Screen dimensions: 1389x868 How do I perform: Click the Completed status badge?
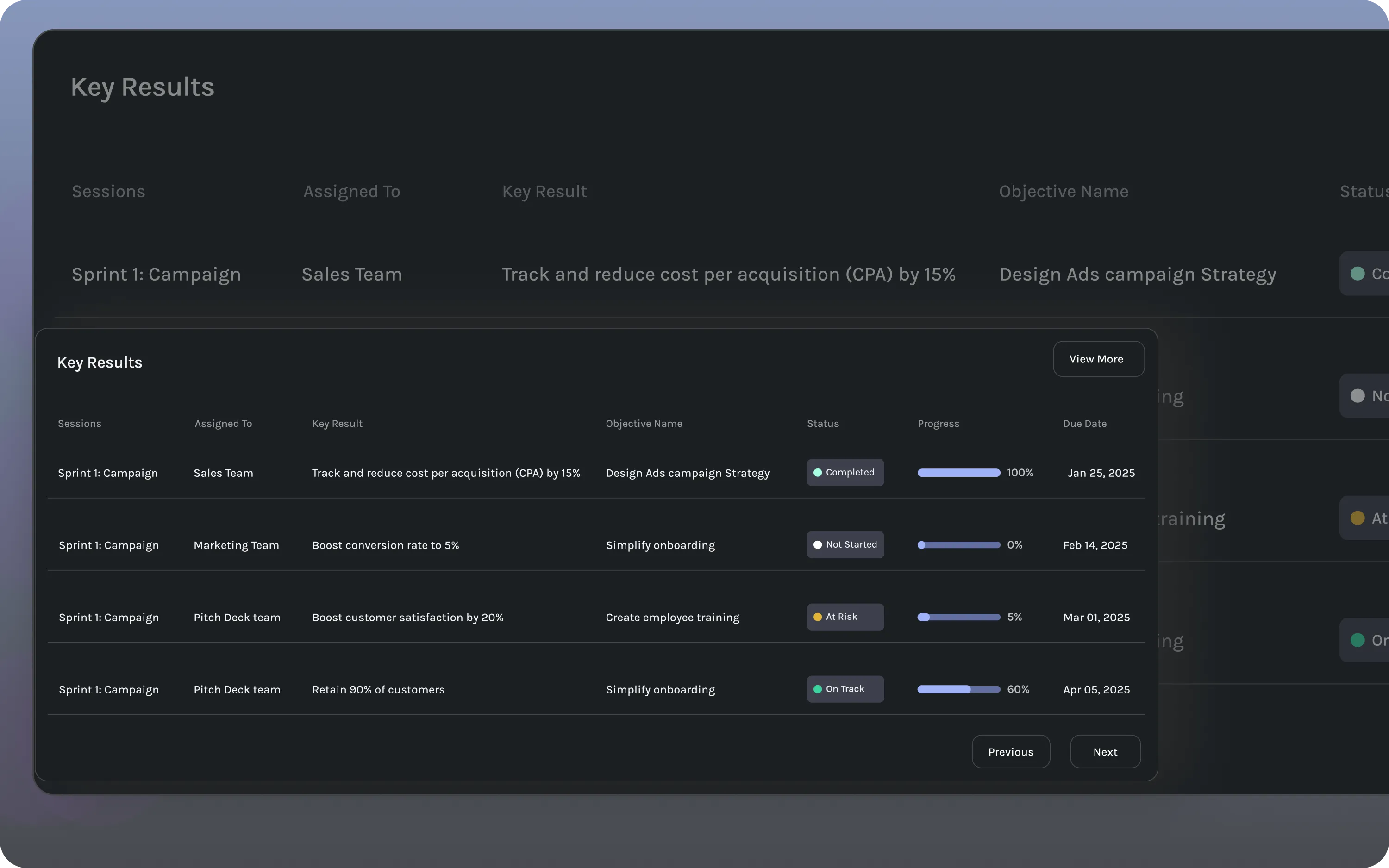click(x=845, y=473)
